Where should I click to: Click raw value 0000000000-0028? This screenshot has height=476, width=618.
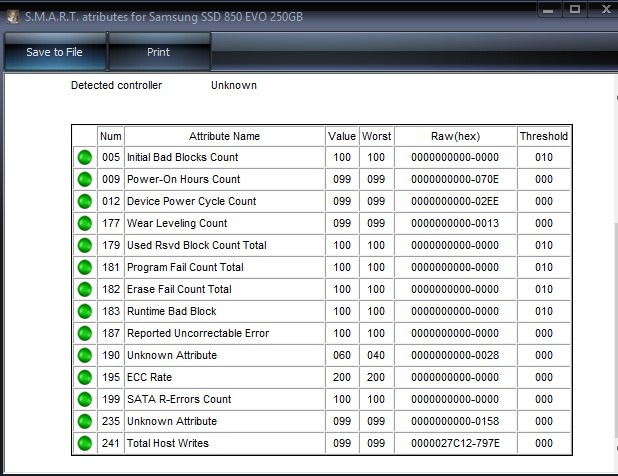(455, 355)
